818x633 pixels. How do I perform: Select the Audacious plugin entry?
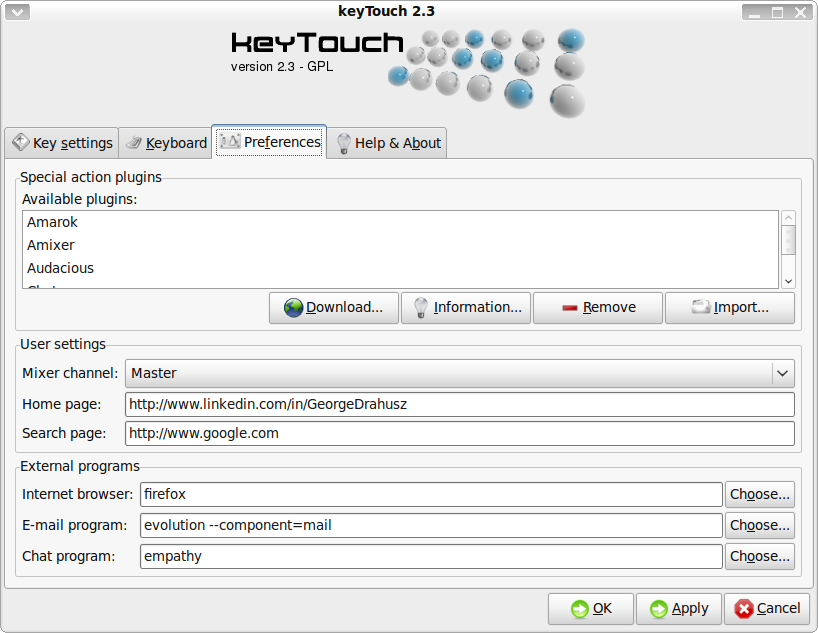(60, 268)
